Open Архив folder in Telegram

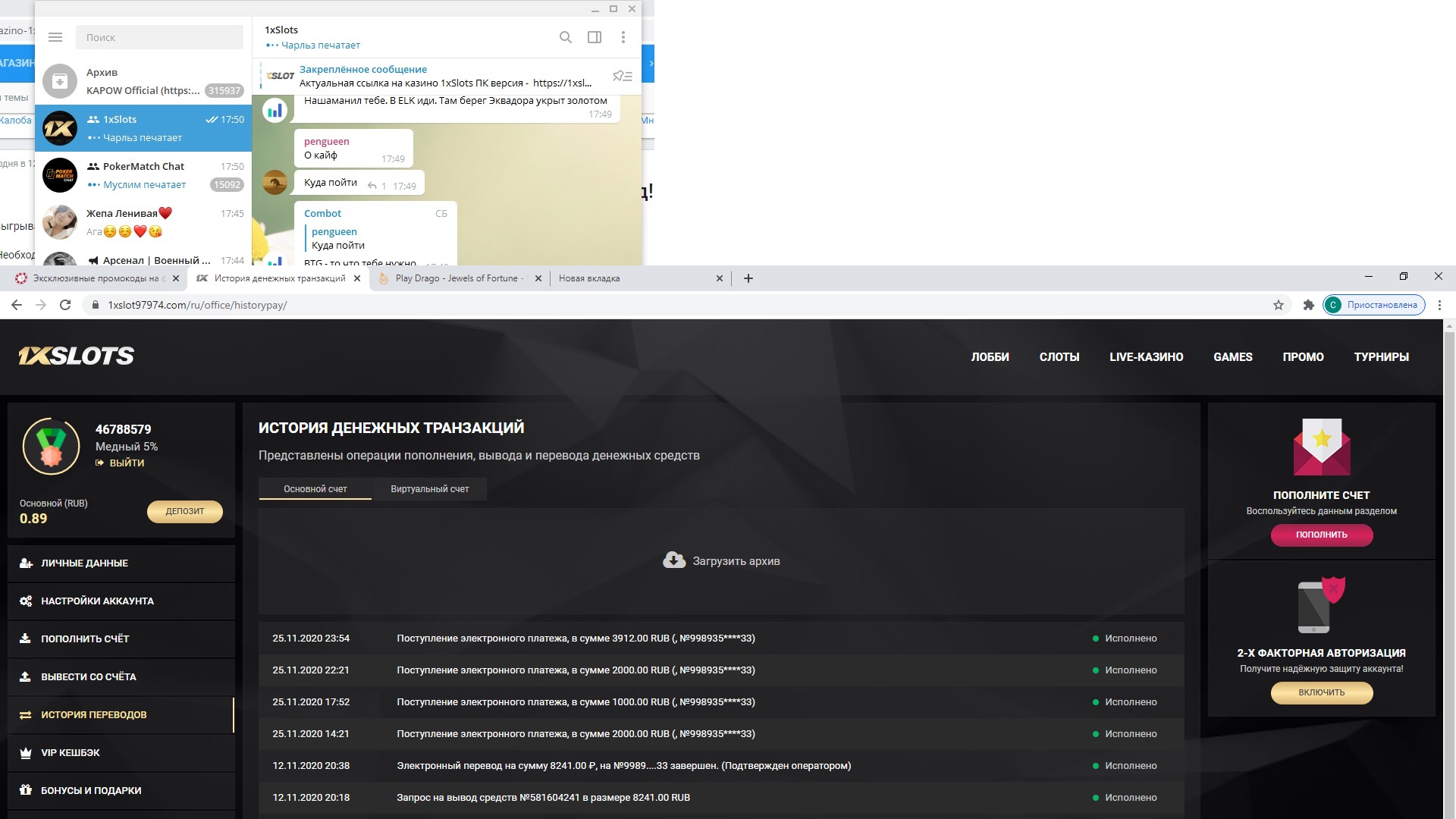click(143, 81)
